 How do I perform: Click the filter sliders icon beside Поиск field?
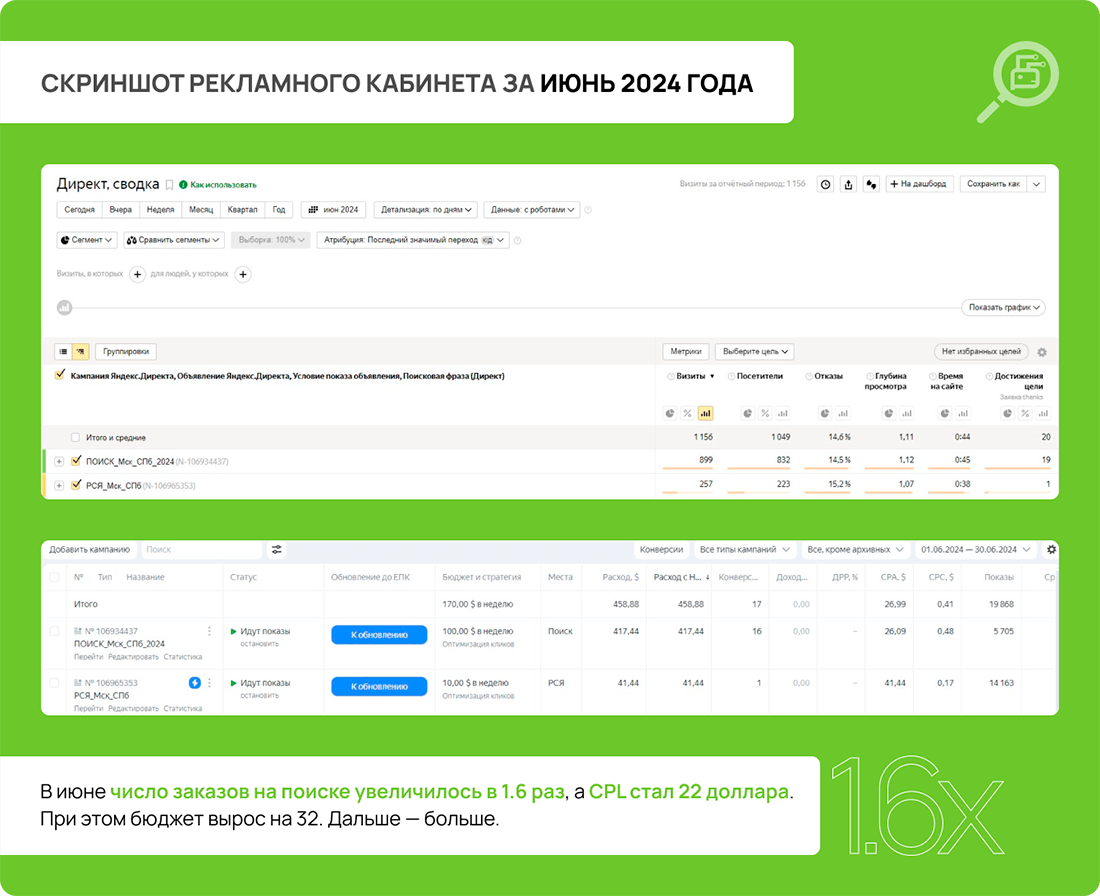point(276,549)
